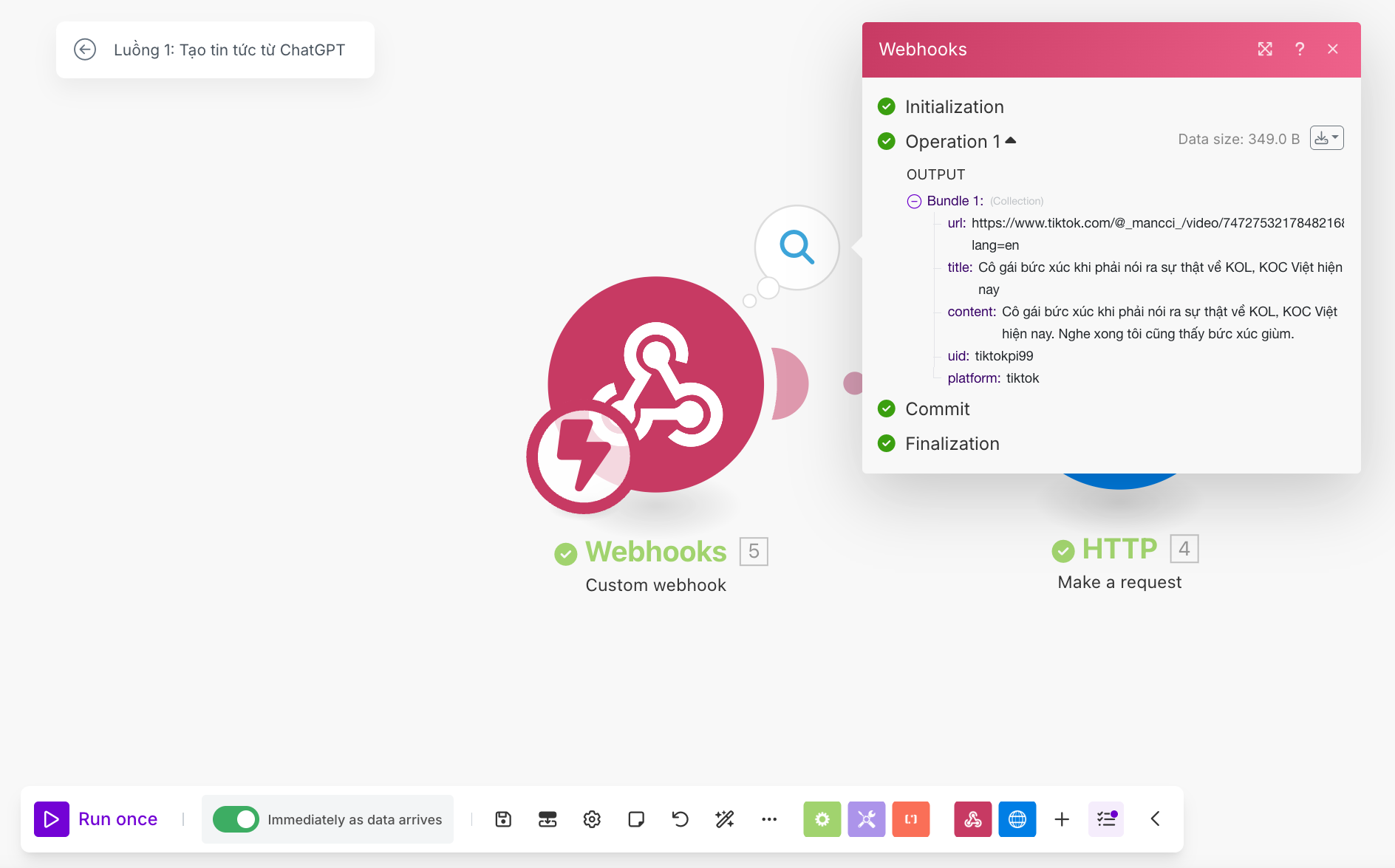The width and height of the screenshot is (1395, 868).
Task: Collapse Bundle 1 in output
Action: click(914, 201)
